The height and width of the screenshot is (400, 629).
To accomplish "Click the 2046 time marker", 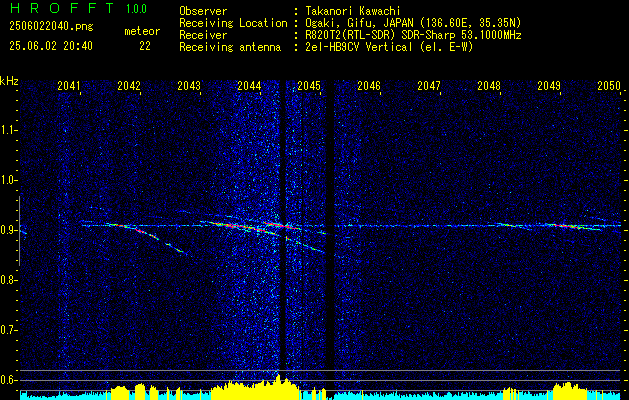I will point(369,86).
